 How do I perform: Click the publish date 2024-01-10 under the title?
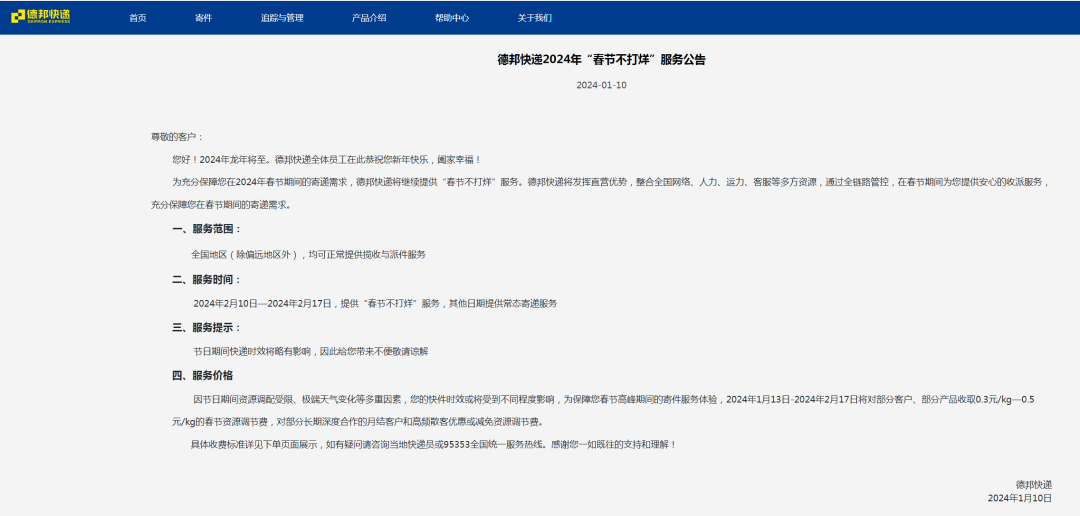[601, 85]
